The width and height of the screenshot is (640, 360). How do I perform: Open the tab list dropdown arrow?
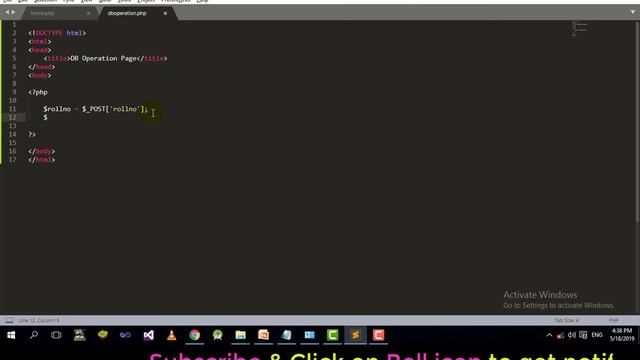[x=633, y=12]
